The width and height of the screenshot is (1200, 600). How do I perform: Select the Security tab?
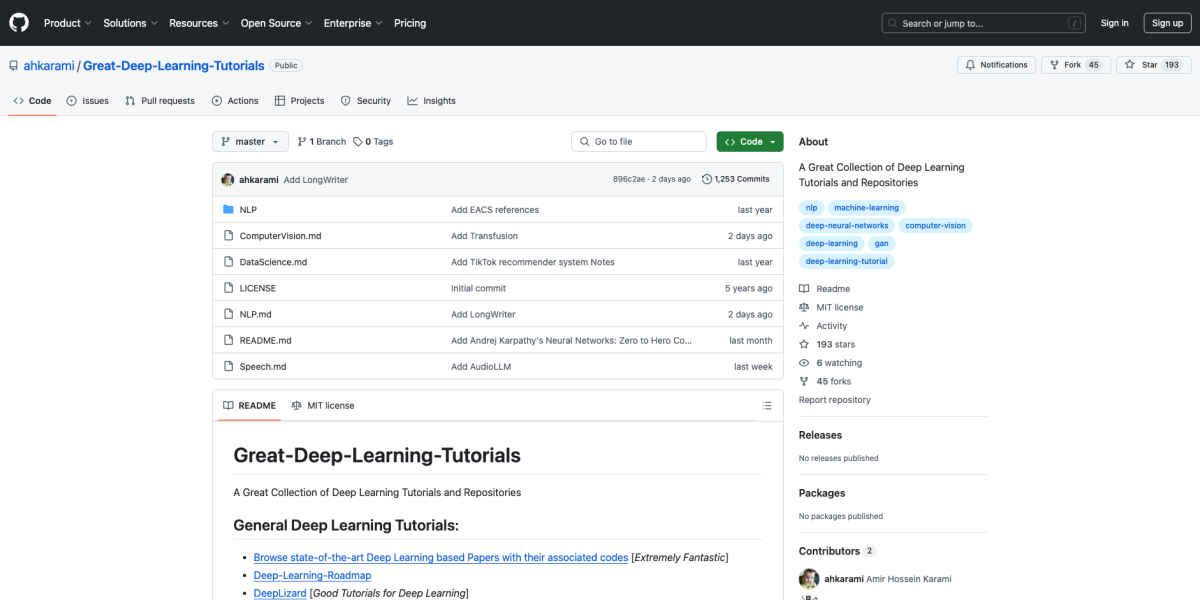click(366, 100)
